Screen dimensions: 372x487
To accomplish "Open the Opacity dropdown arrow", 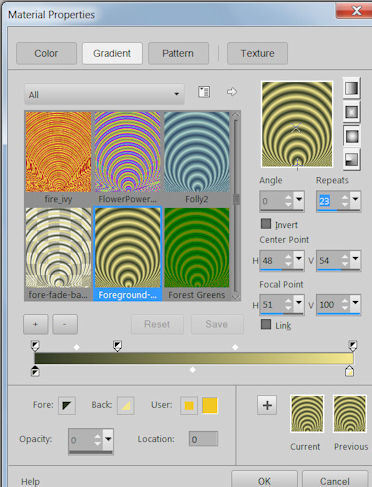I will click(108, 439).
